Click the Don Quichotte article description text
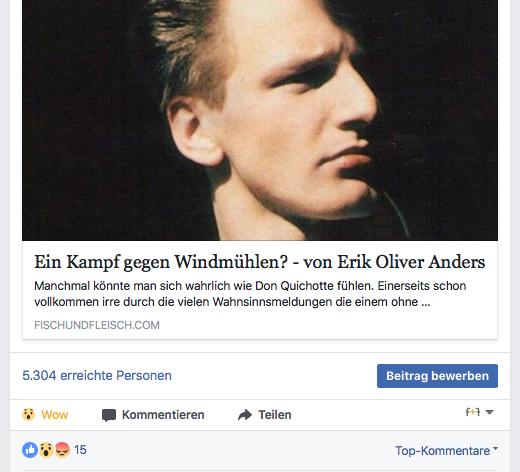This screenshot has height=472, width=520. point(250,294)
